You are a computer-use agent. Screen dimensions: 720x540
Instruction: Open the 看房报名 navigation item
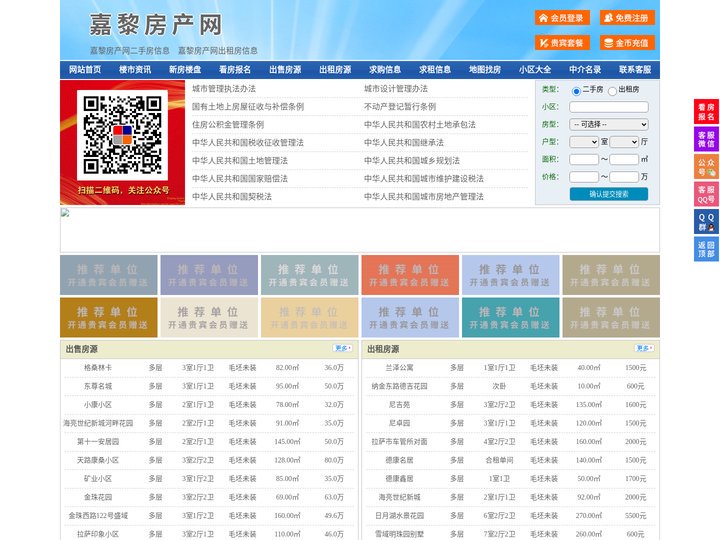tap(235, 70)
